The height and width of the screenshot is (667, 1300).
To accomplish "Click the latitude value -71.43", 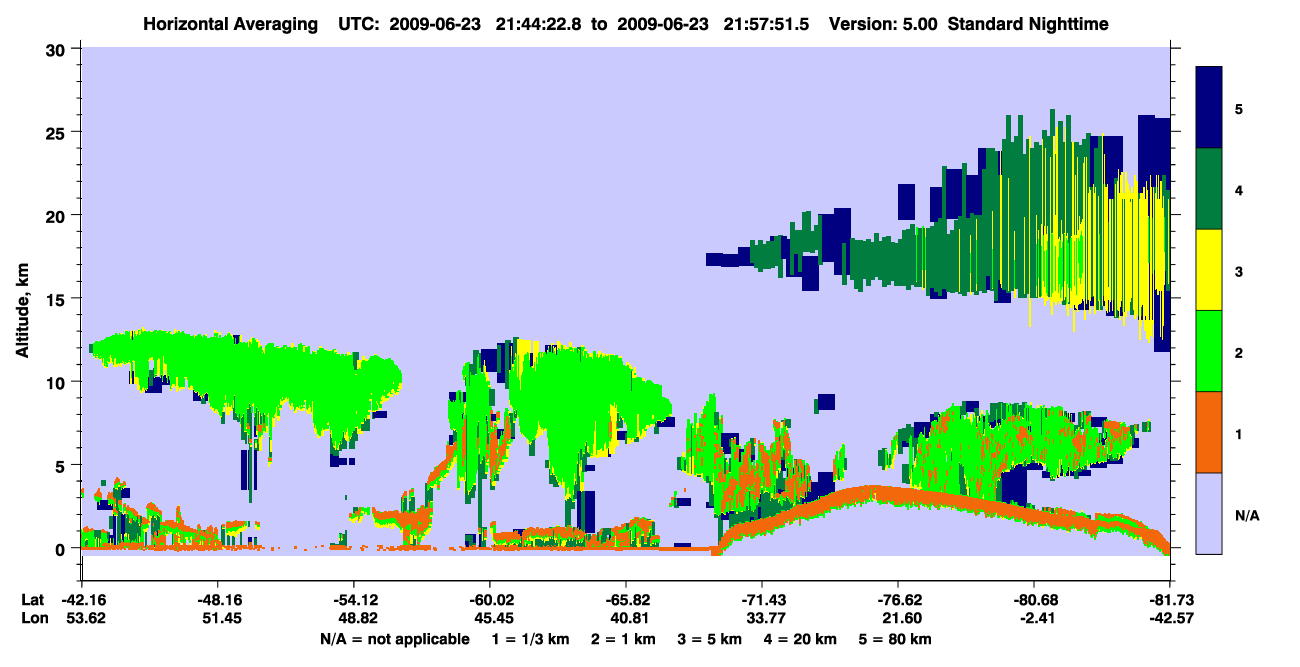I will pos(762,600).
